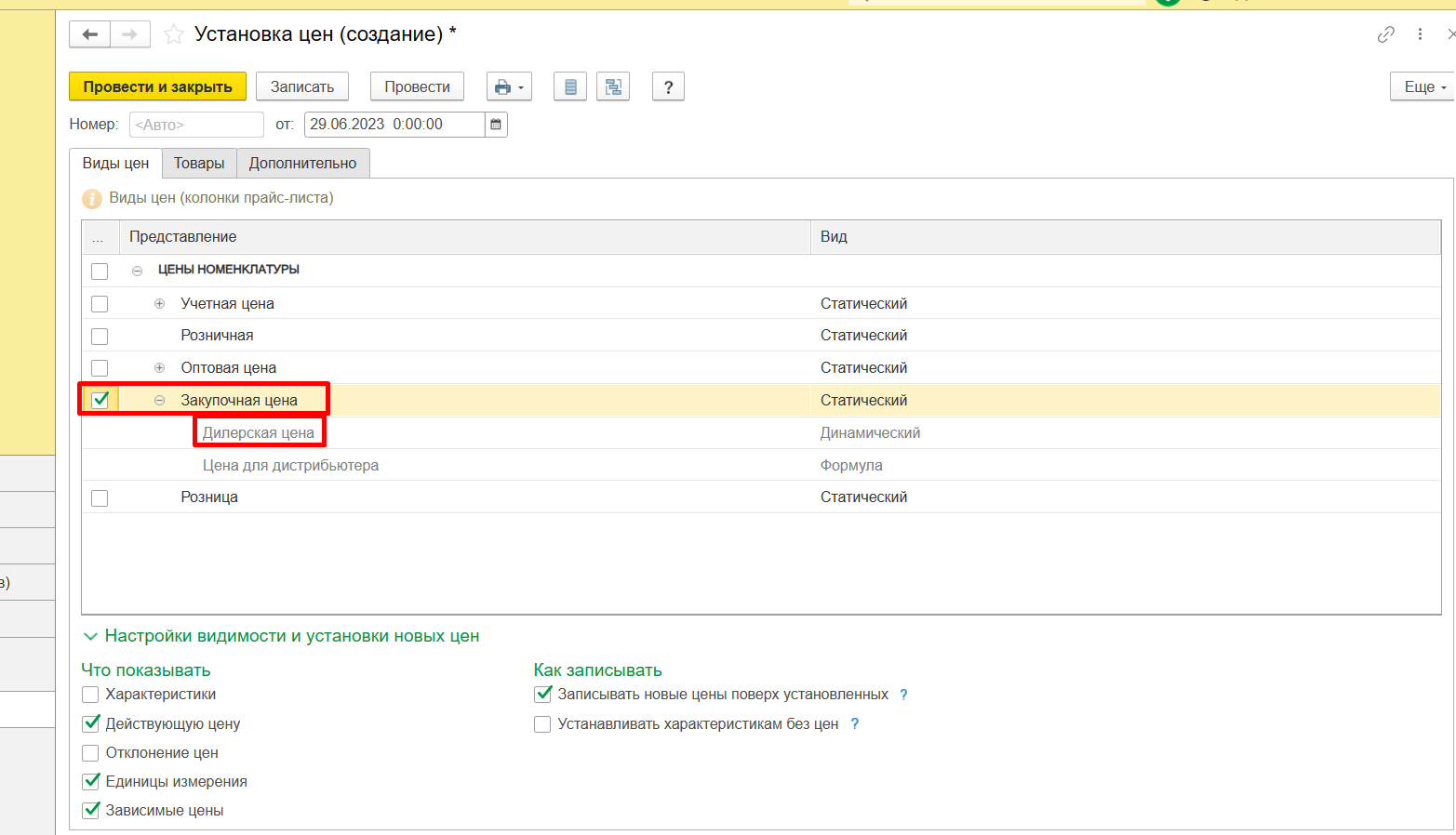Click the Провести и закрыть button
This screenshot has height=835, width=1456.
tap(157, 86)
